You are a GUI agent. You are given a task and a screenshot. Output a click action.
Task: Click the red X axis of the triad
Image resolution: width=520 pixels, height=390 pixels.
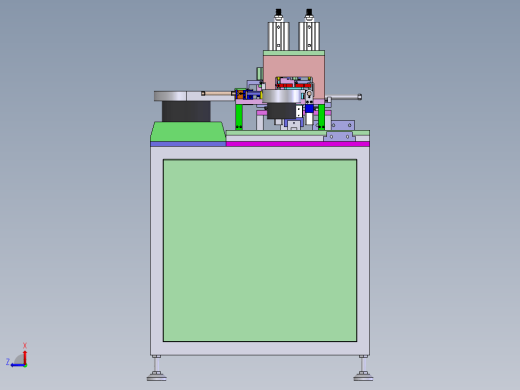click(x=25, y=357)
